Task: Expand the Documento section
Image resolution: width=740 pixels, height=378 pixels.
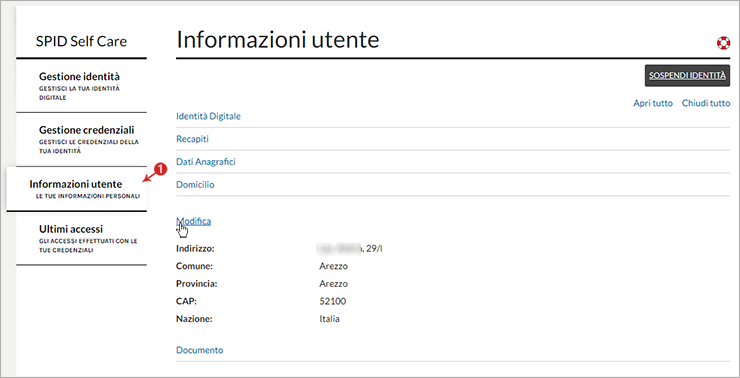Action: point(200,350)
